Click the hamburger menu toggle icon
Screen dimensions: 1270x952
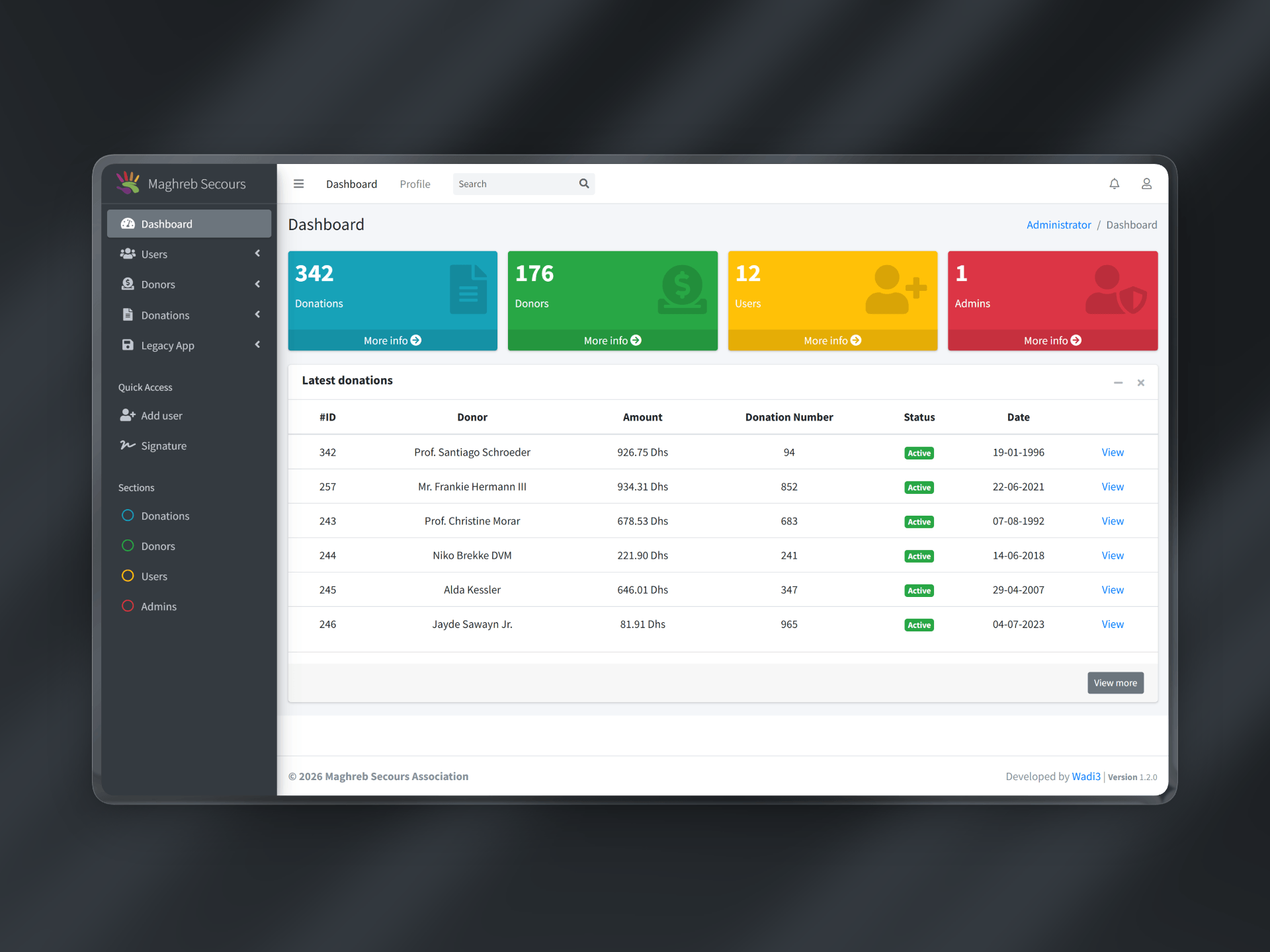coord(298,184)
